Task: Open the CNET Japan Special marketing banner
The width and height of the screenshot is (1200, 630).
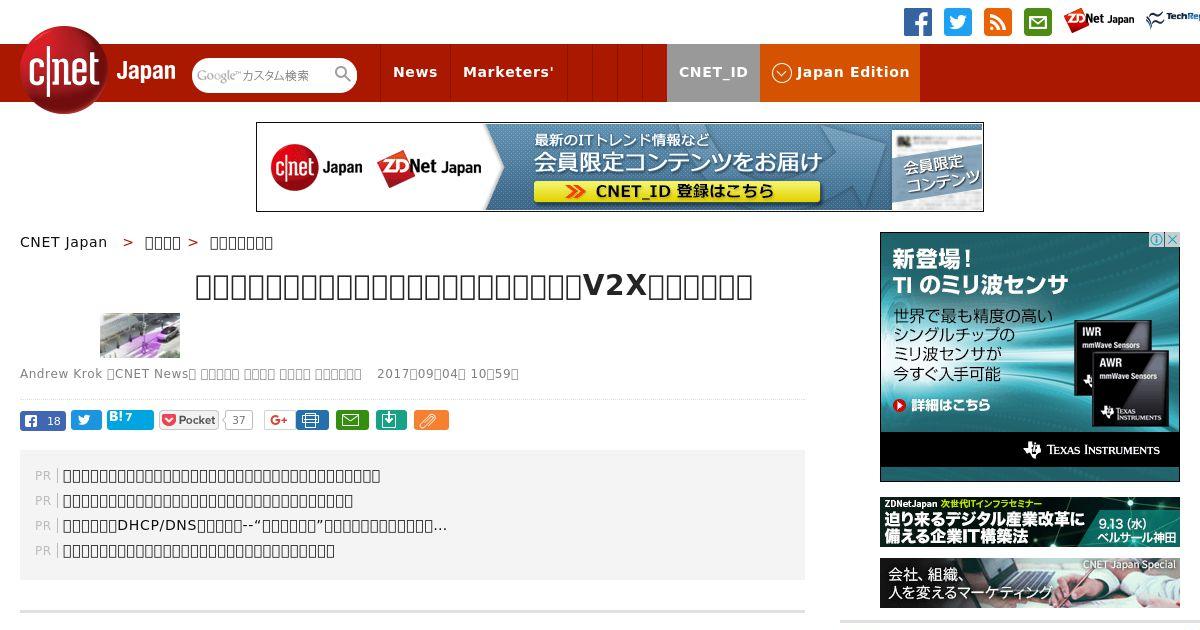Action: click(1030, 583)
